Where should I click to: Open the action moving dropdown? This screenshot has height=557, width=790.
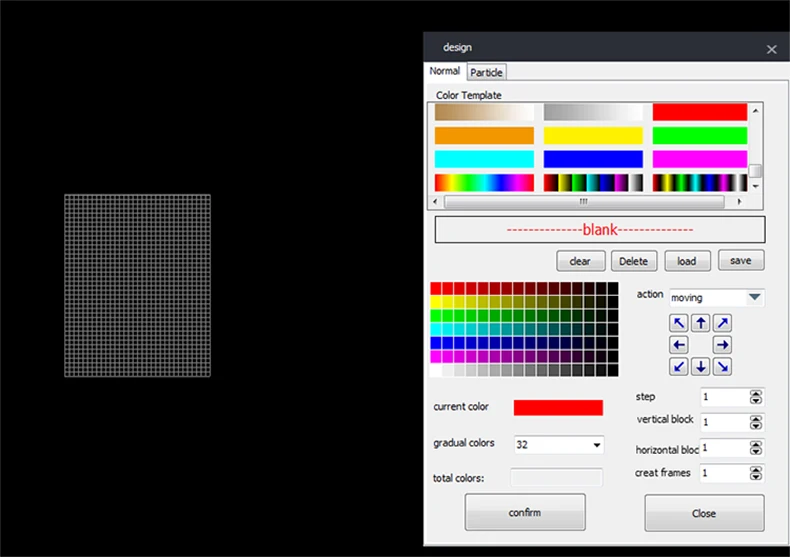[x=754, y=297]
